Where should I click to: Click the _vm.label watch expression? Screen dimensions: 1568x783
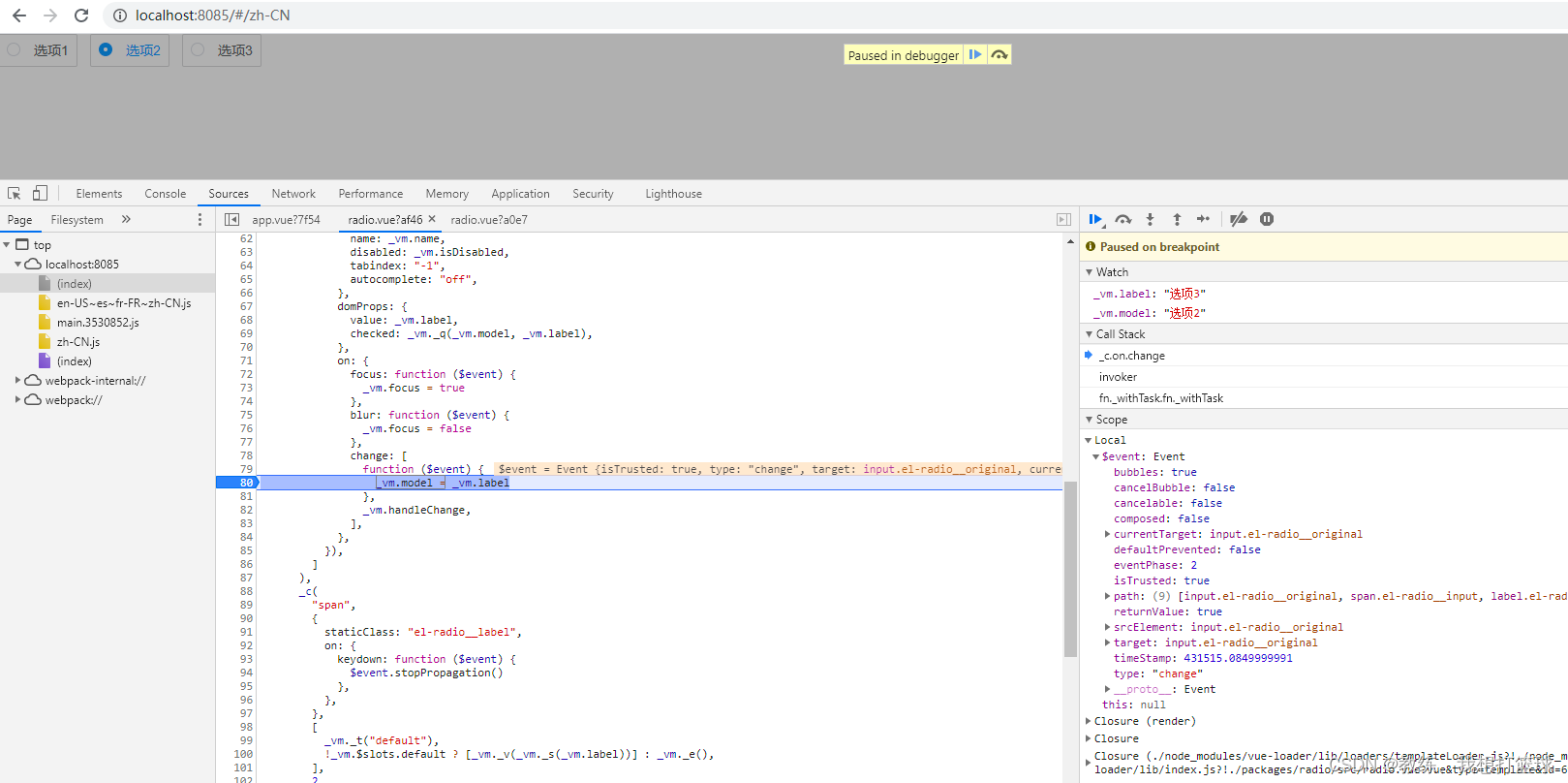pyautogui.click(x=1149, y=294)
